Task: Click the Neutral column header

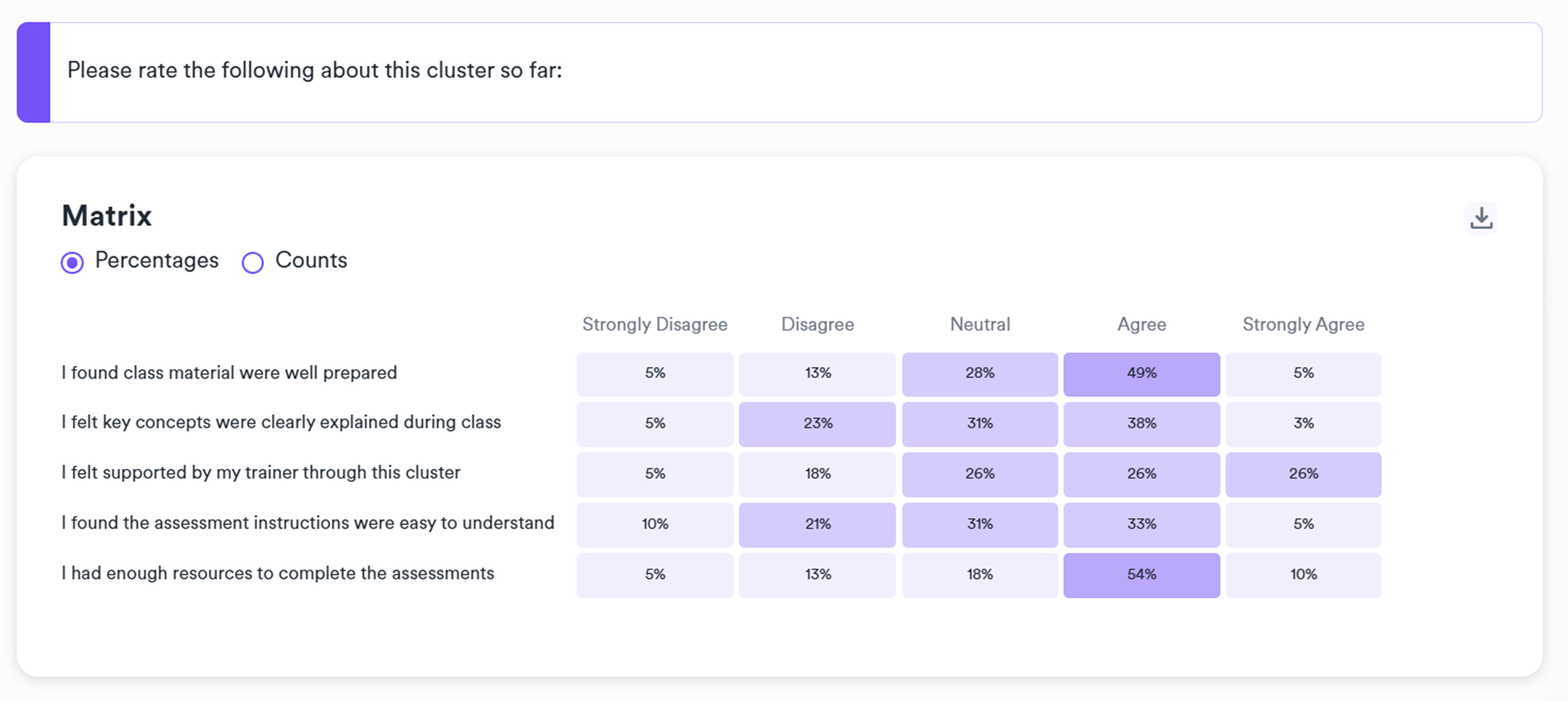Action: click(979, 324)
